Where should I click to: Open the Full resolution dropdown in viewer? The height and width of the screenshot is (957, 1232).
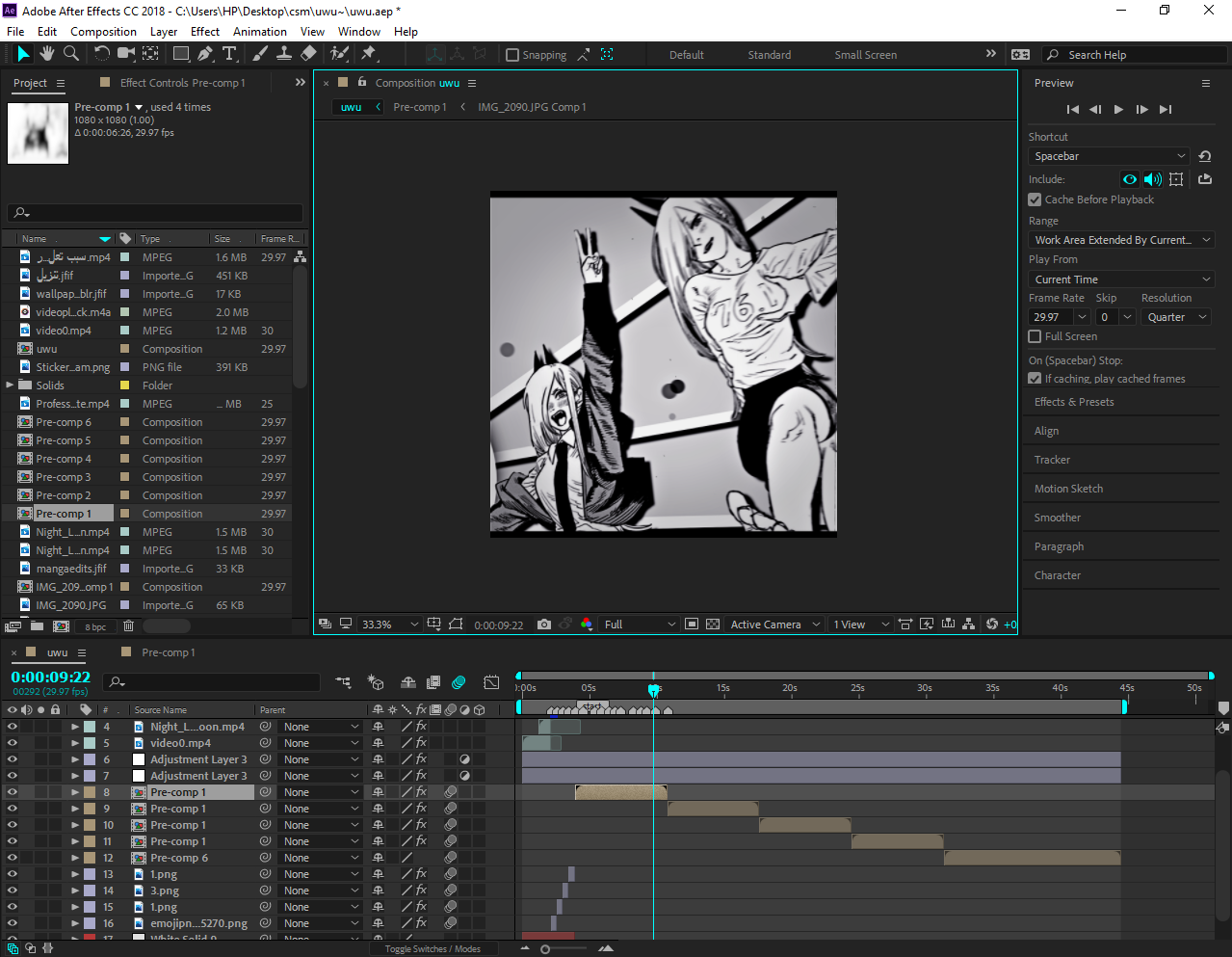point(640,625)
